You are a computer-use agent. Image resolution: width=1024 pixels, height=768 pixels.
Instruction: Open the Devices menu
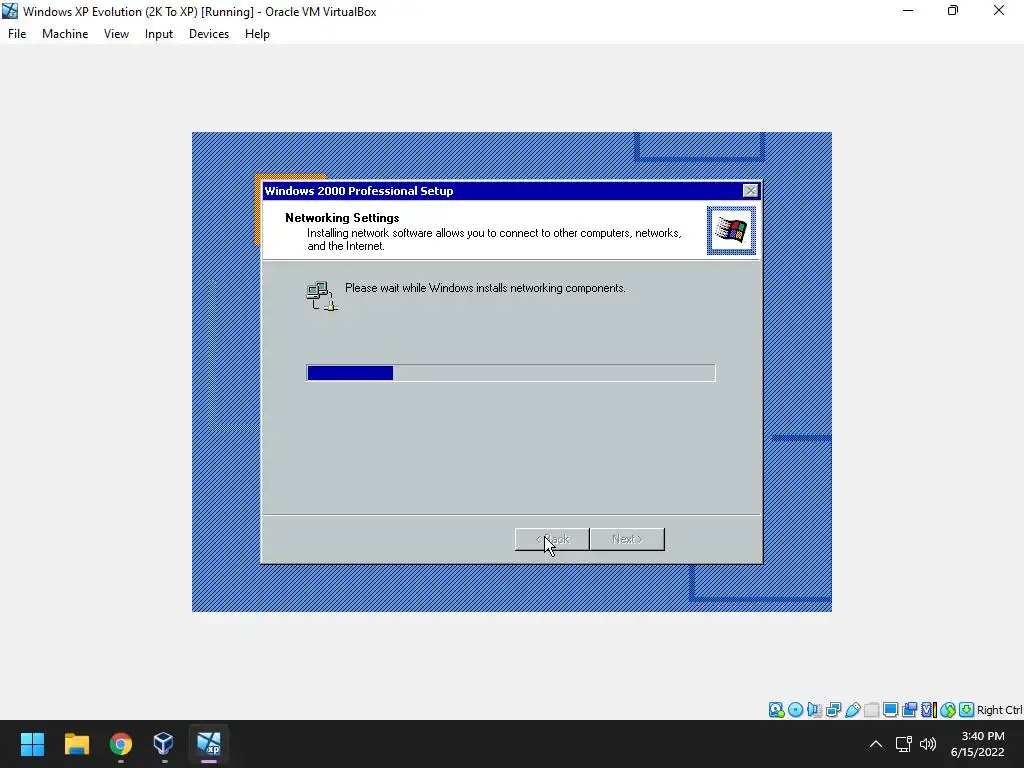tap(209, 34)
